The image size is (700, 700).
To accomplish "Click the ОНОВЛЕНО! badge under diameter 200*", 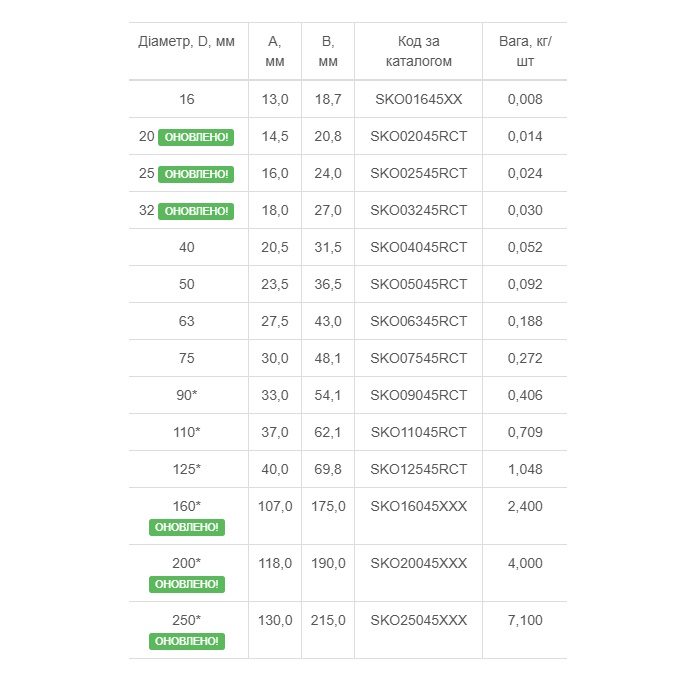I will (x=187, y=584).
